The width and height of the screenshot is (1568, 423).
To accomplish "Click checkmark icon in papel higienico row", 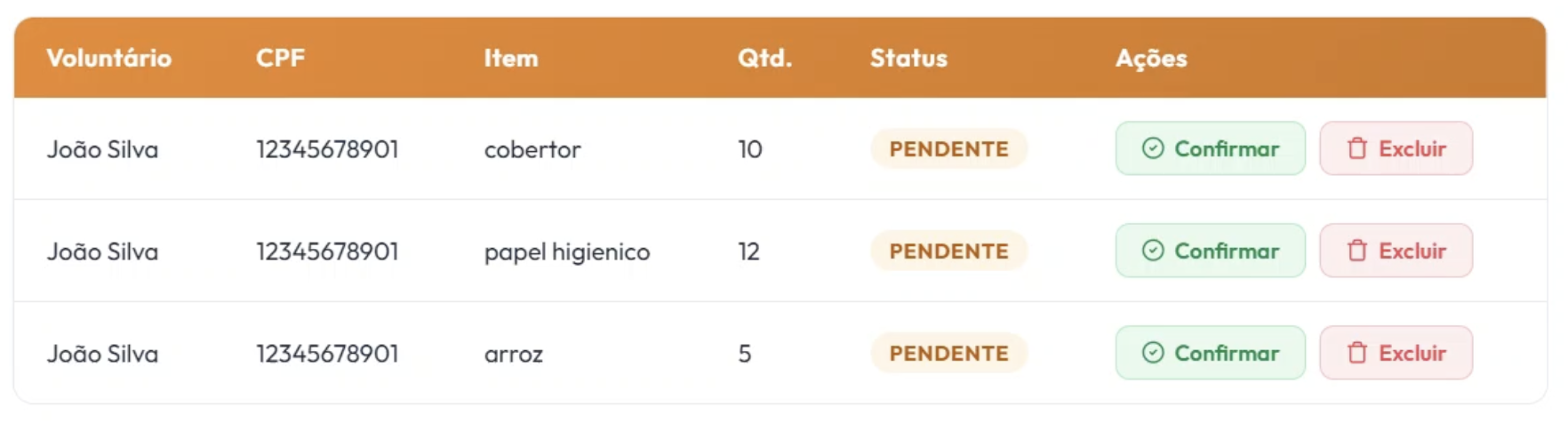I will [x=1153, y=251].
